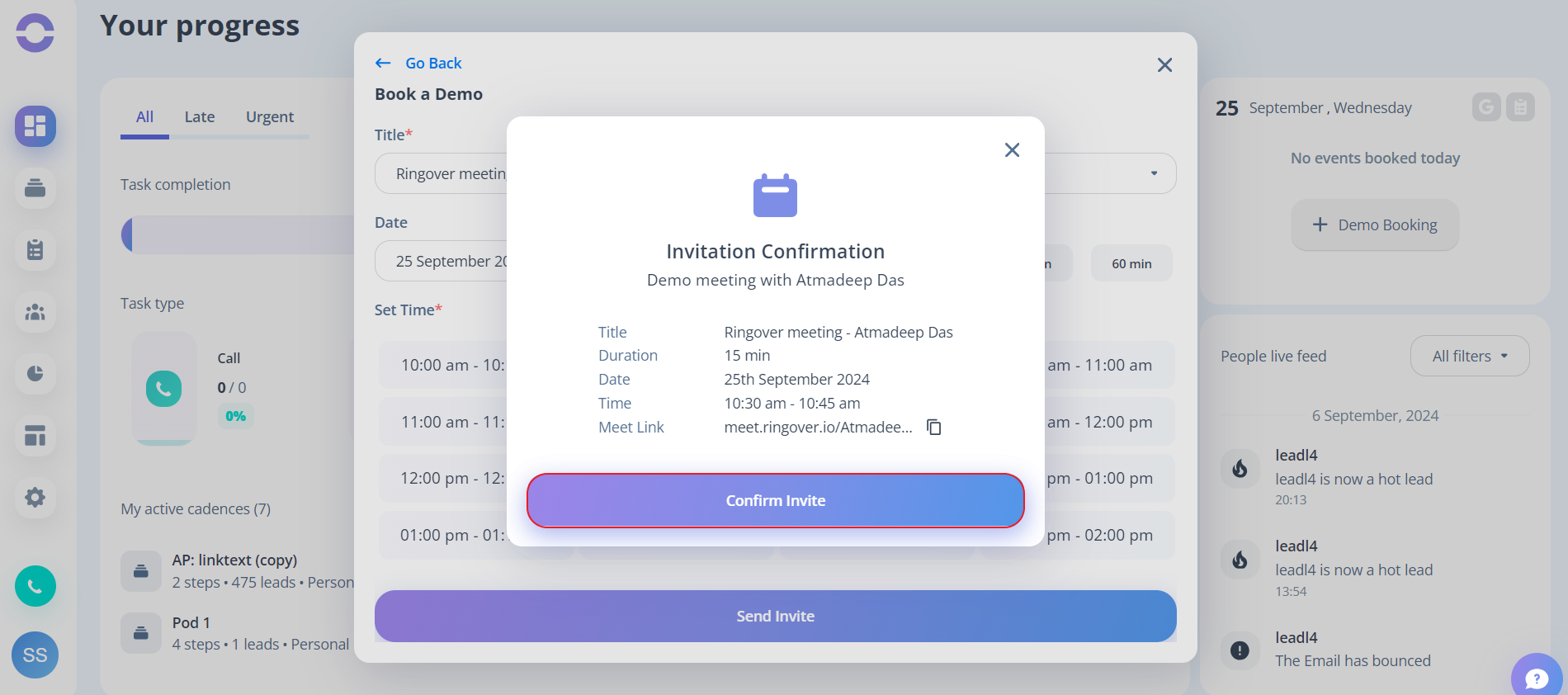Click the 0% call completion badge
The height and width of the screenshot is (695, 1568).
pyautogui.click(x=235, y=416)
